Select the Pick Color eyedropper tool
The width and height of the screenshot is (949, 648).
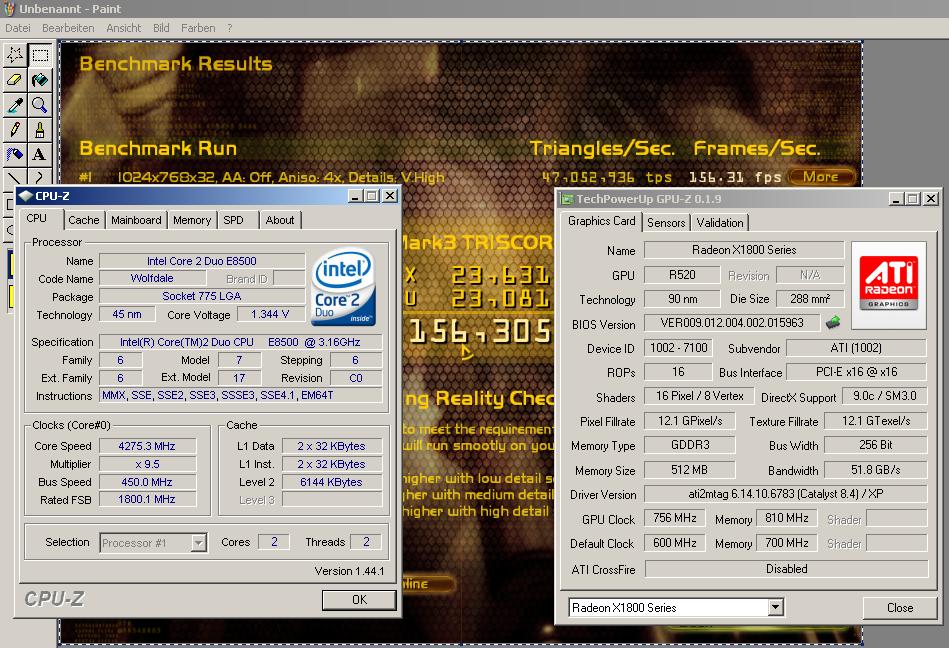pos(15,105)
